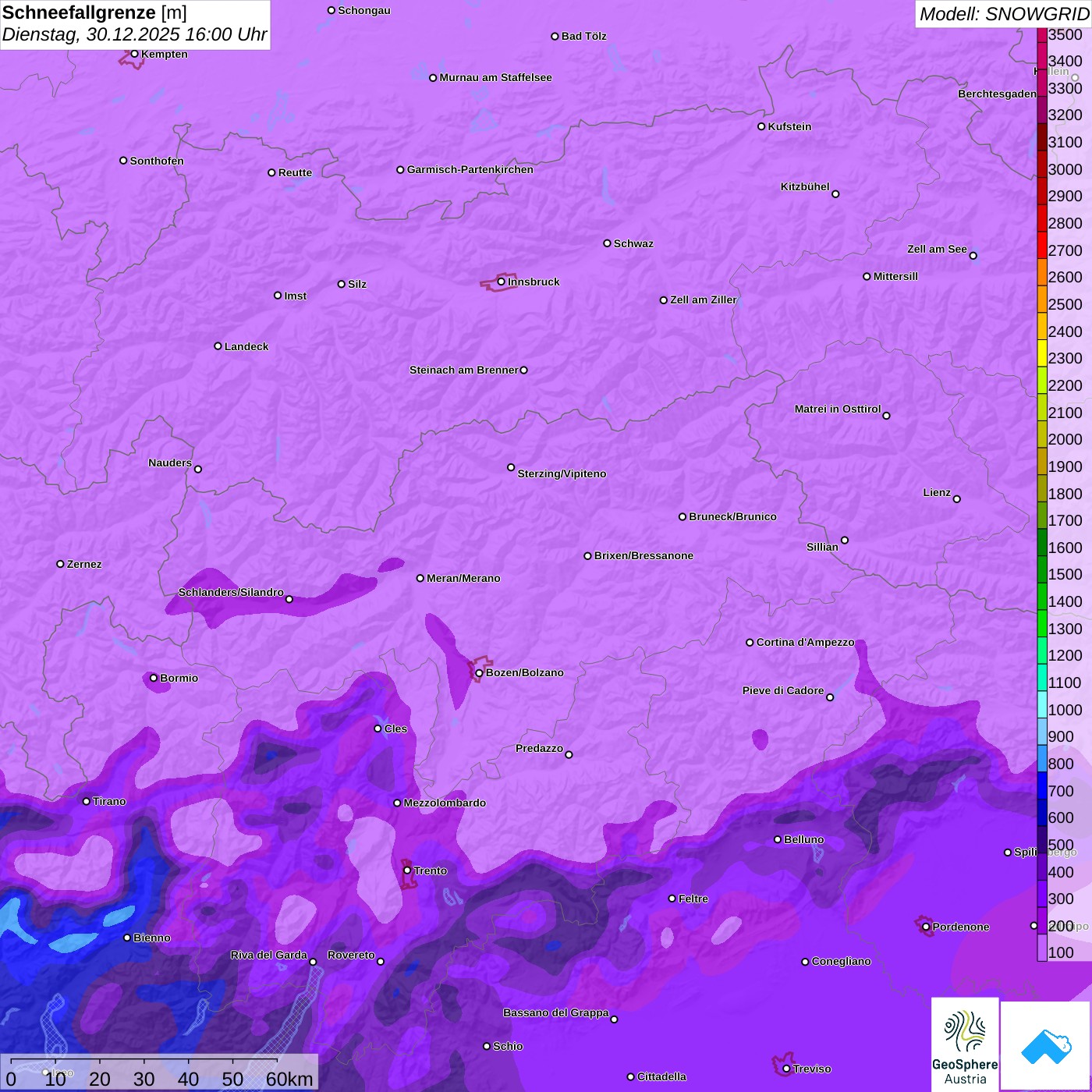
Task: Select the yellow 2300 legend color swatch
Action: click(x=1042, y=353)
